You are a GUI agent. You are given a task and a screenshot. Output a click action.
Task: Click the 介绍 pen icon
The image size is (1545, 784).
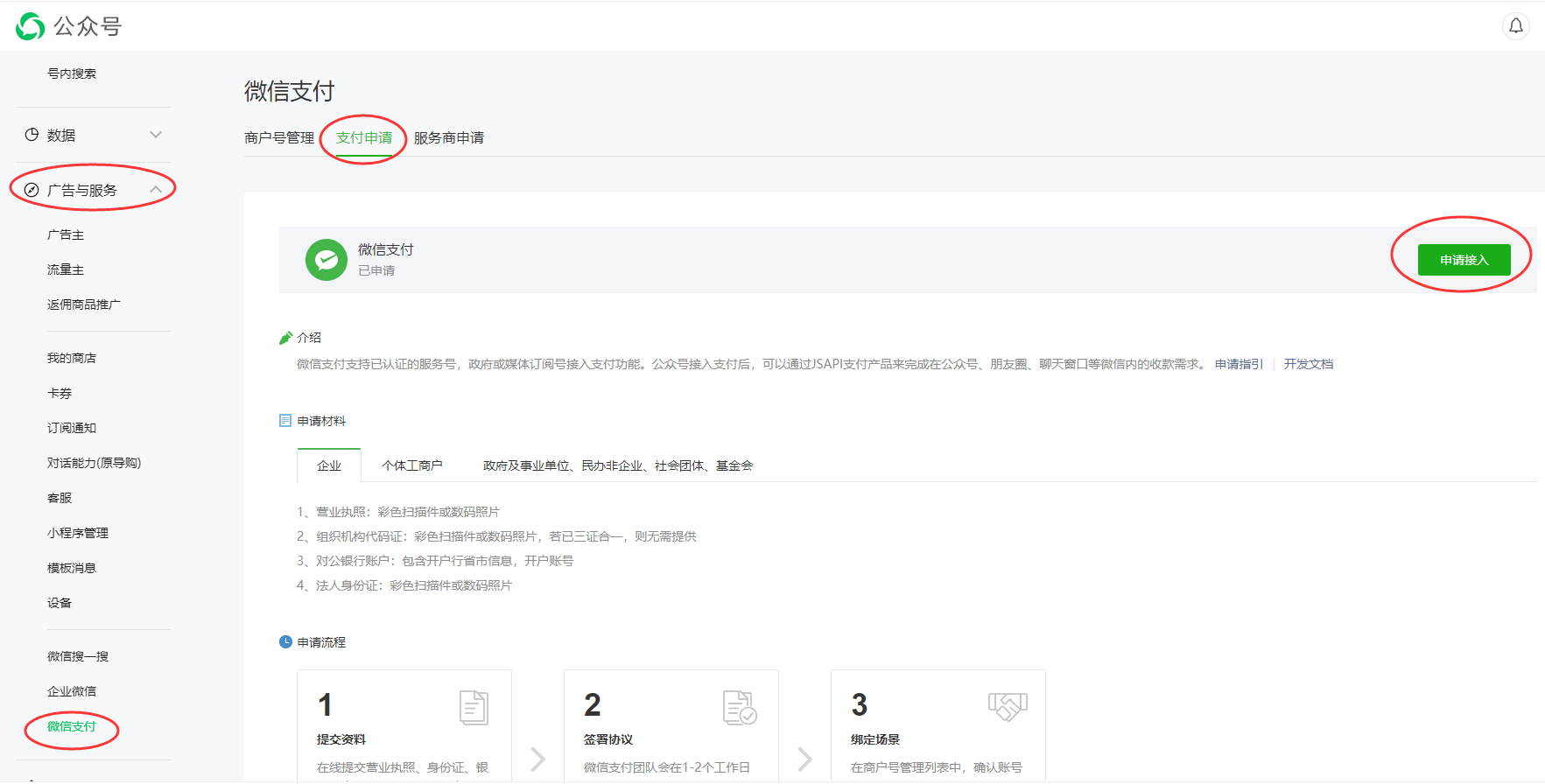click(x=285, y=338)
